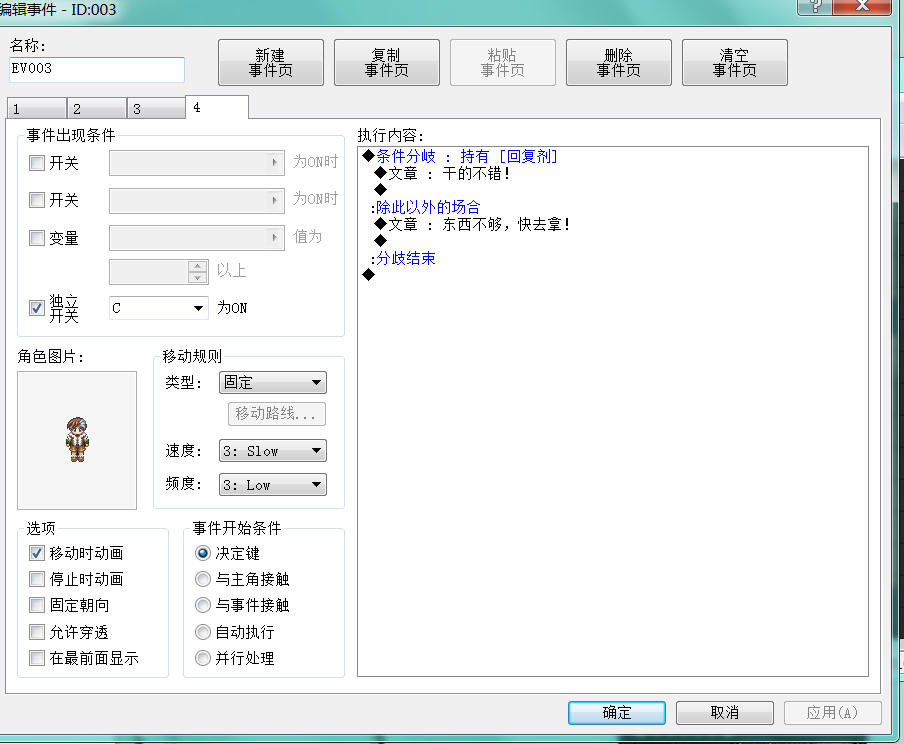Open the first switch selector field
Viewport: 904px width, 744px height.
(197, 163)
